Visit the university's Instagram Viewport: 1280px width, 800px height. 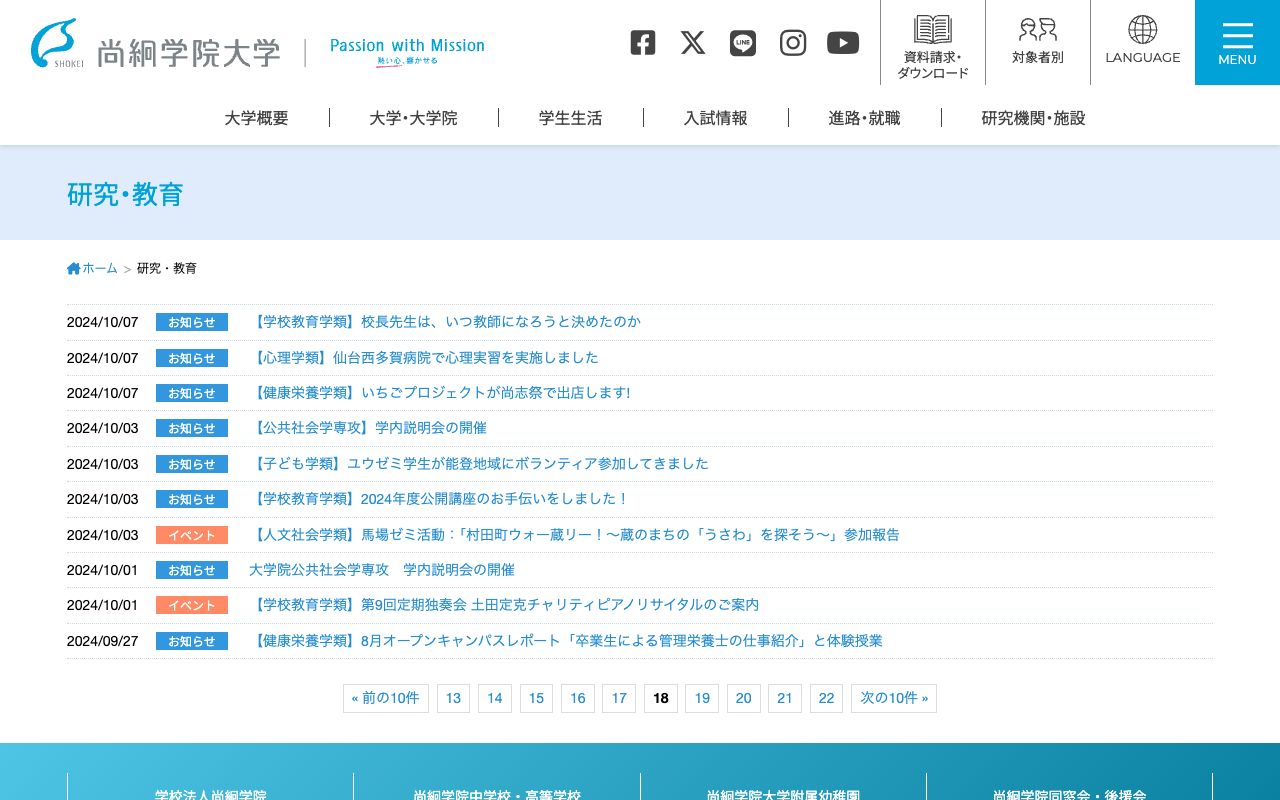(792, 42)
